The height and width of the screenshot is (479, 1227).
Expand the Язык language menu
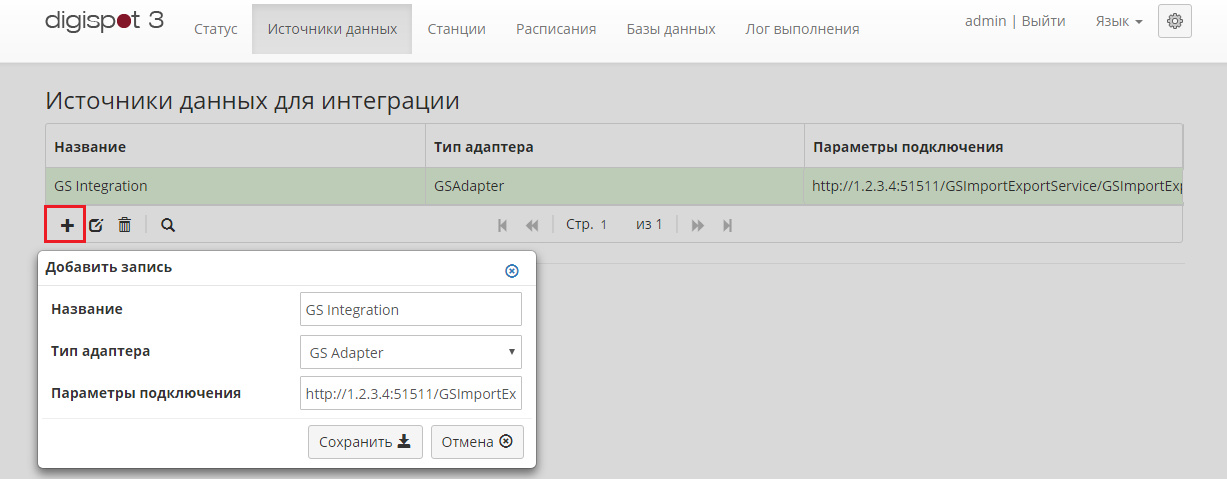click(1119, 21)
